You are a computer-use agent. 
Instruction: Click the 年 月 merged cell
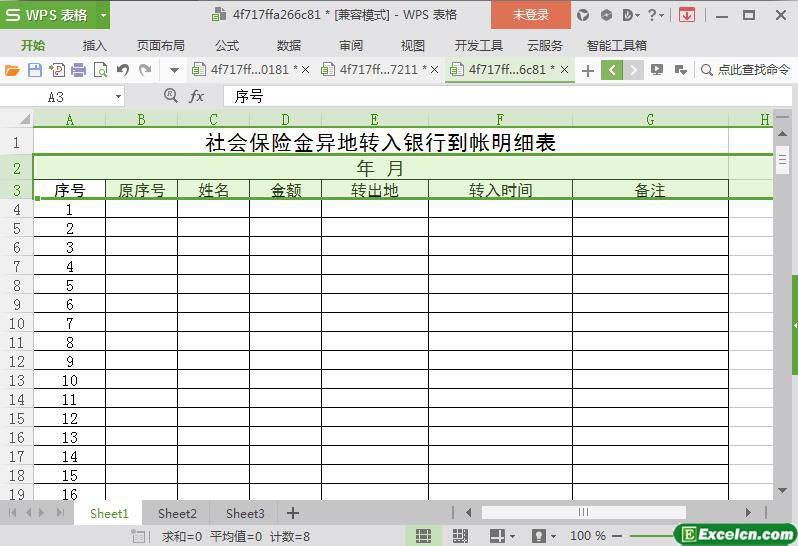[381, 167]
